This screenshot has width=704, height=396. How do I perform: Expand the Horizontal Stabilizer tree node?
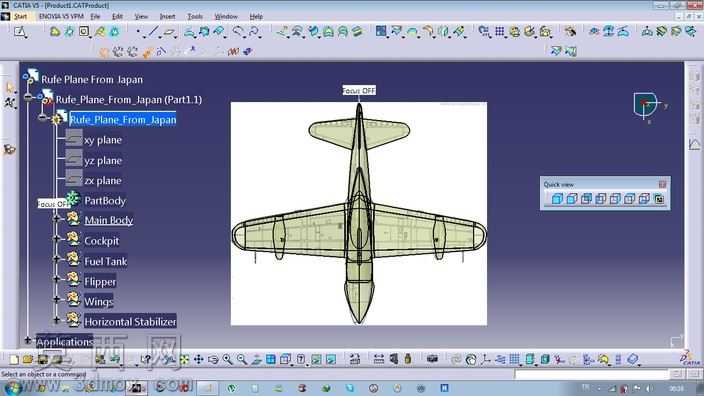coord(57,320)
